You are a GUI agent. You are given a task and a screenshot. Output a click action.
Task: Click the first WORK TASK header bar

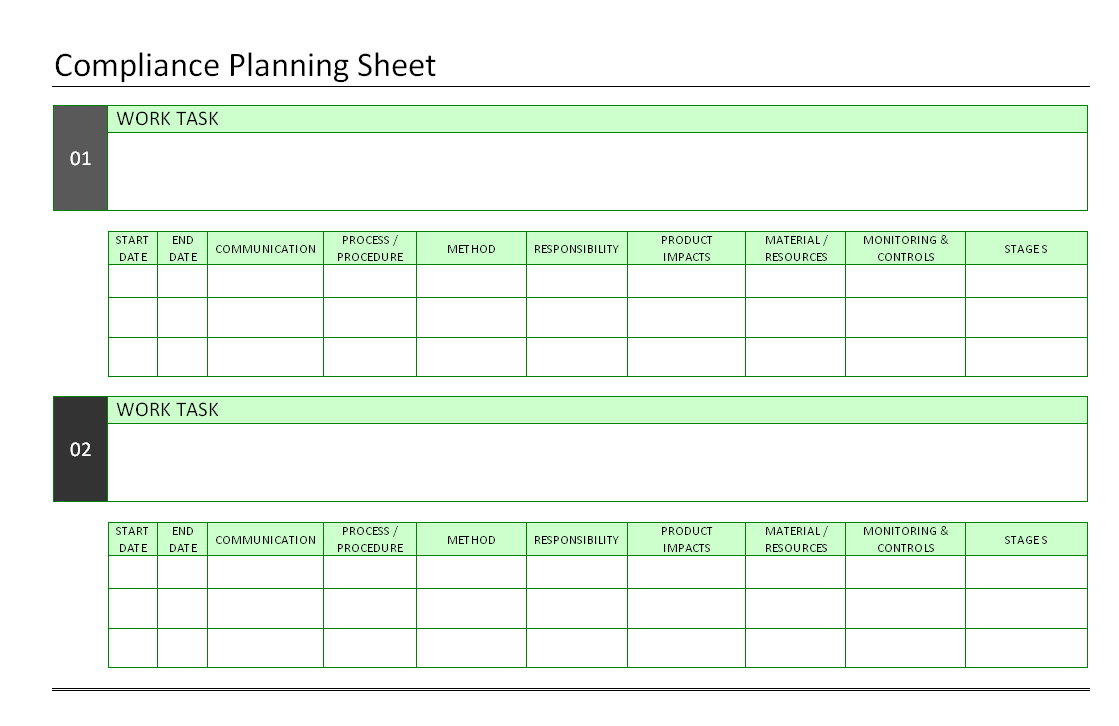pyautogui.click(x=597, y=119)
